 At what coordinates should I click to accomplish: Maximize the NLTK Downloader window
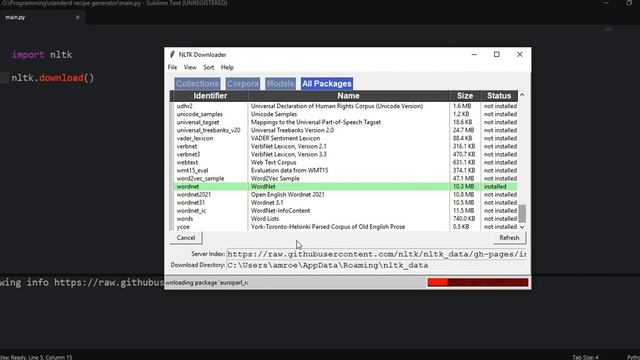[496, 54]
